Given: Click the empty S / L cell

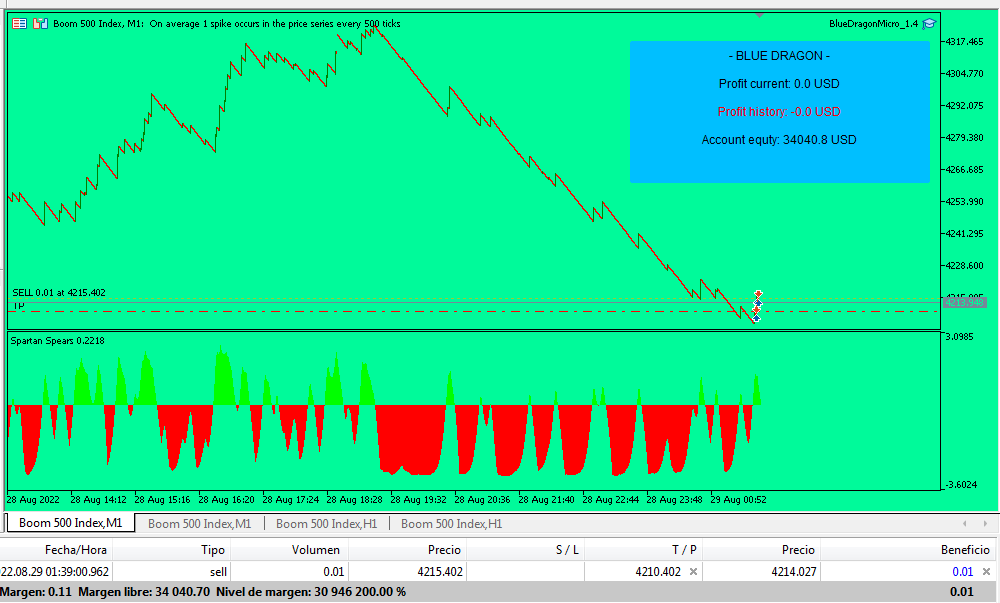Looking at the screenshot, I should point(525,572).
